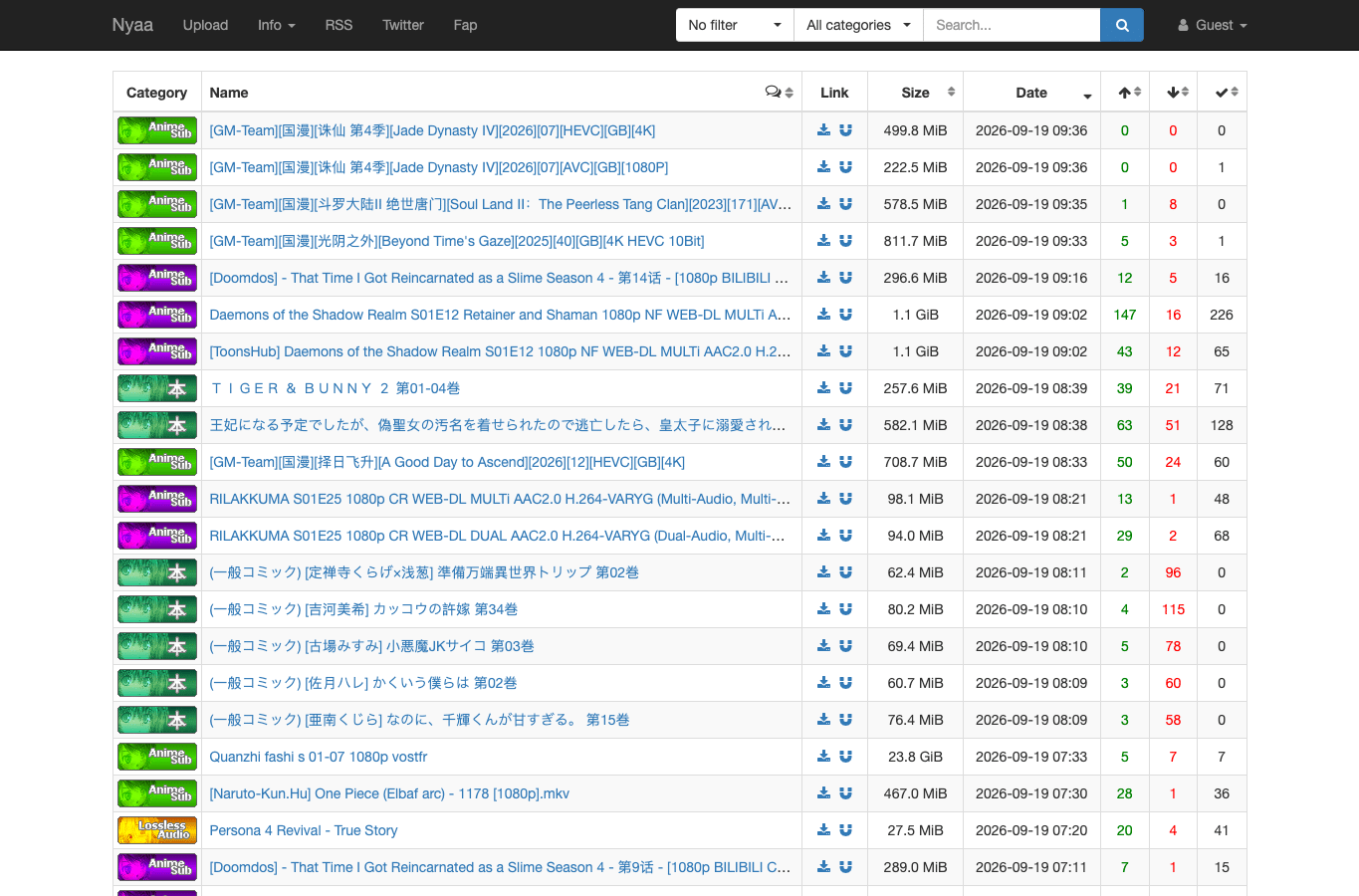Focus the Search text field

pyautogui.click(x=1012, y=25)
